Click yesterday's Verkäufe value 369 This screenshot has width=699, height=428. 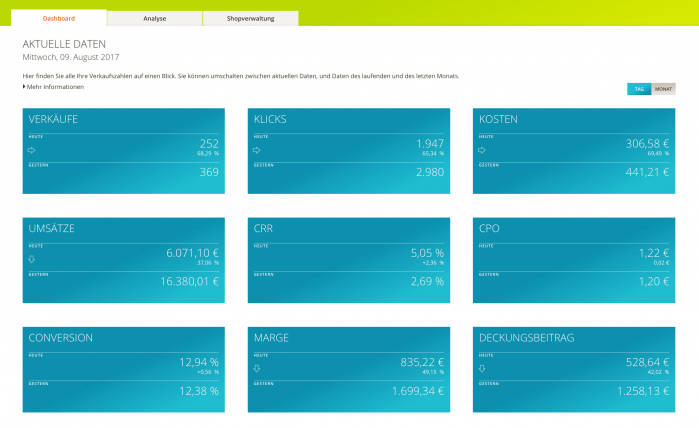tap(209, 172)
